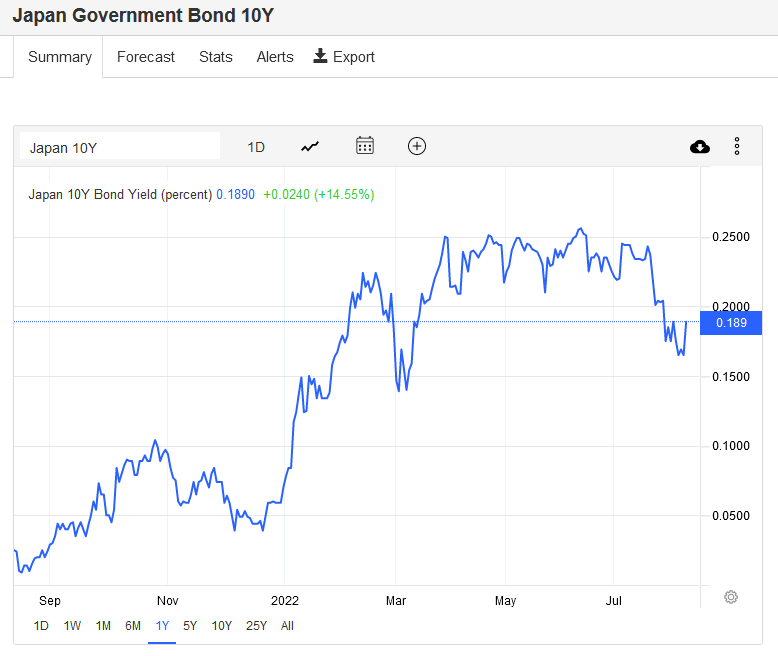This screenshot has height=656, width=778.
Task: Open the Stats tab
Action: [216, 57]
